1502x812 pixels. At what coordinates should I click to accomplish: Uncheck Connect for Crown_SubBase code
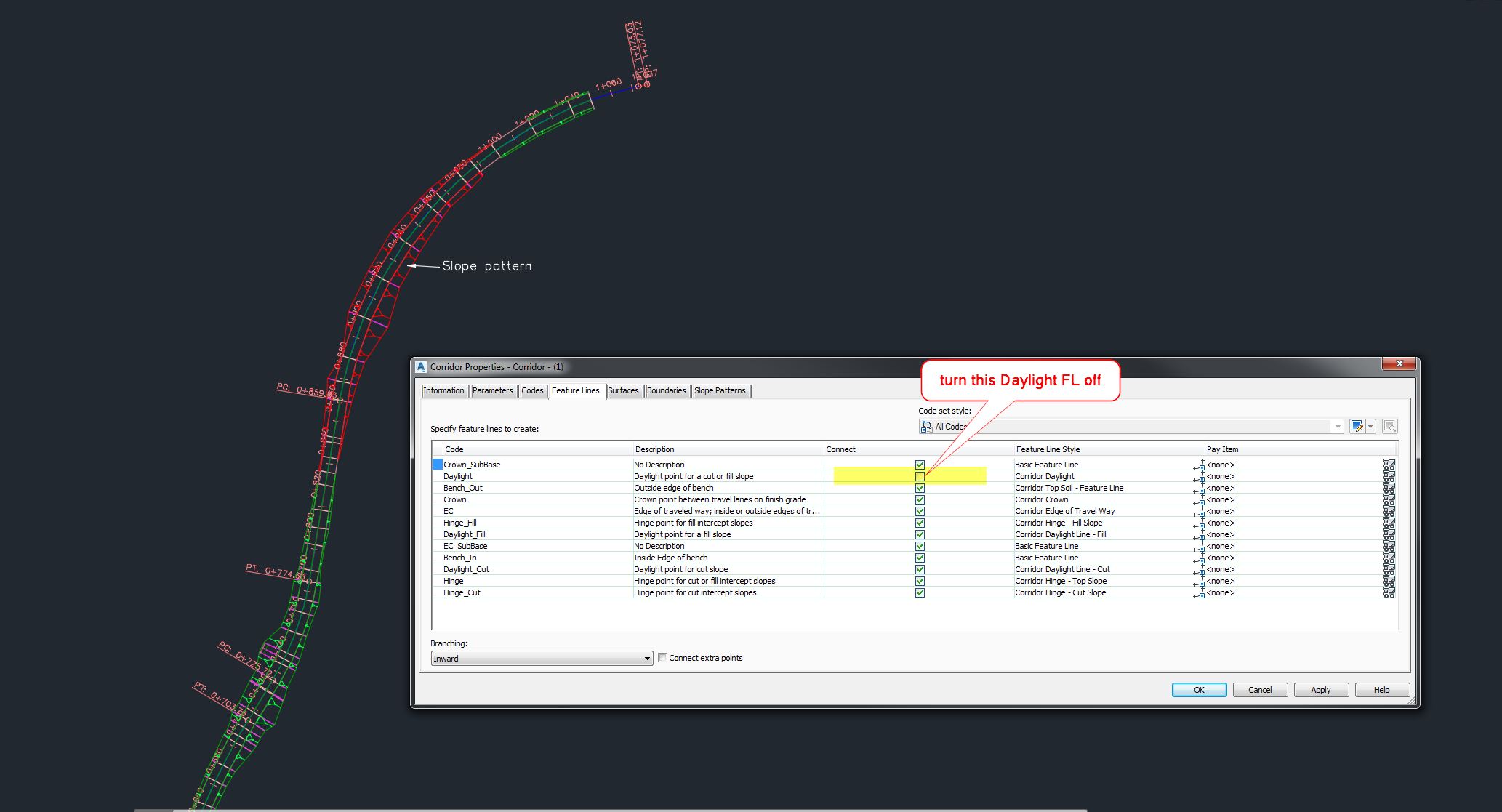coord(920,465)
